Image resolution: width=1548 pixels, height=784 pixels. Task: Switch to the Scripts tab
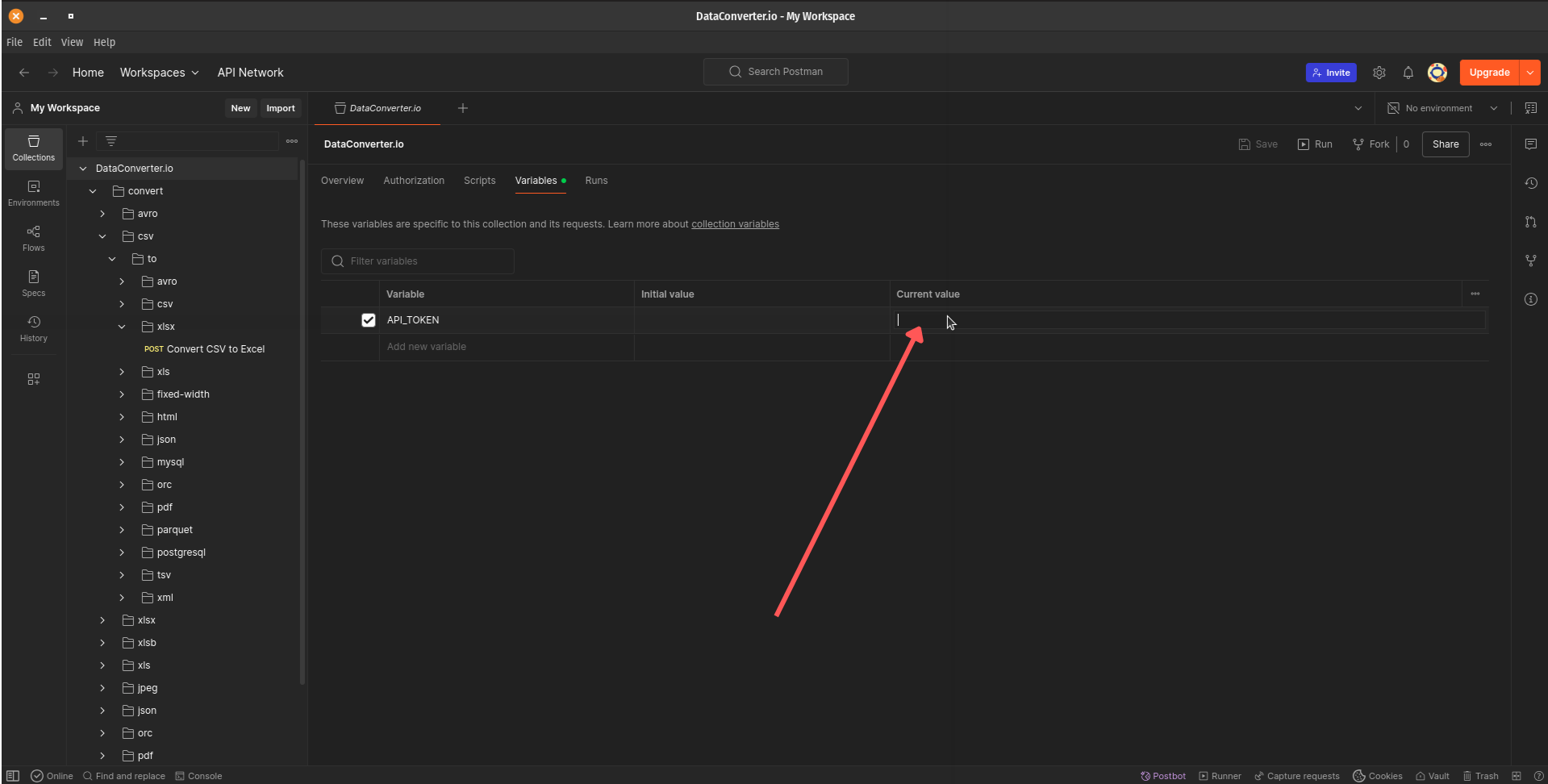click(x=479, y=181)
